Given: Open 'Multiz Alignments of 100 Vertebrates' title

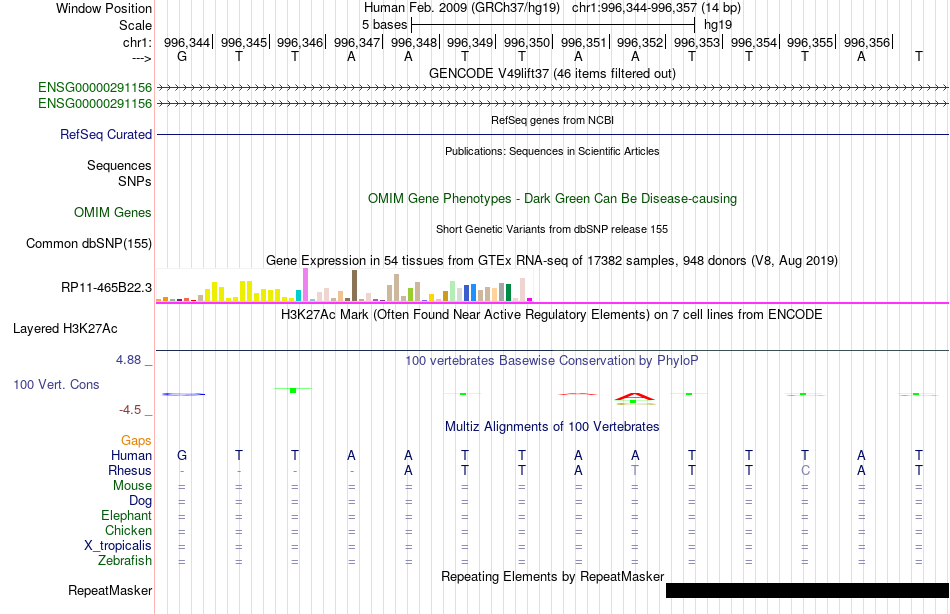Looking at the screenshot, I should coord(552,426).
